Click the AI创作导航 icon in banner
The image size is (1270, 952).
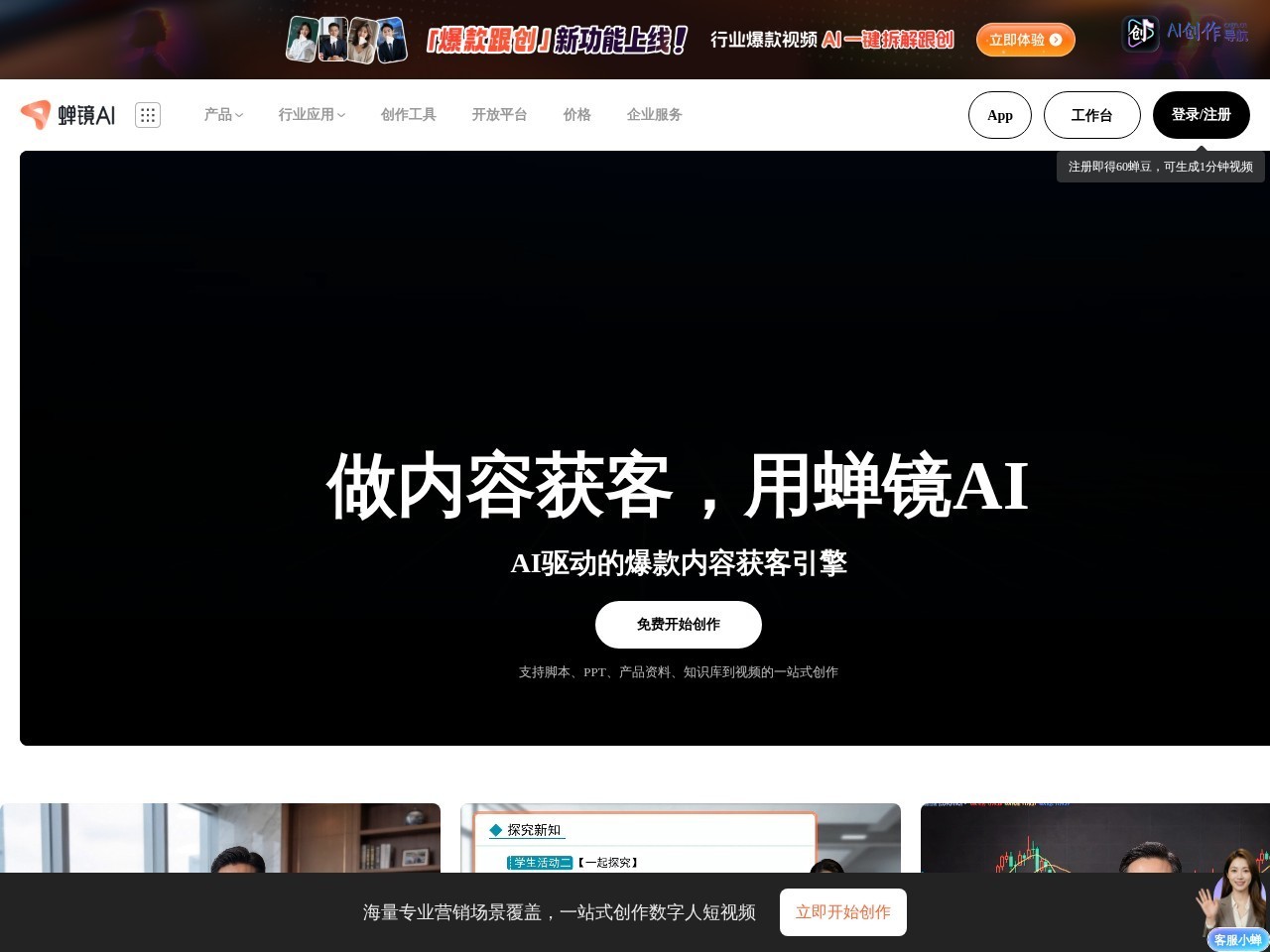[x=1185, y=34]
